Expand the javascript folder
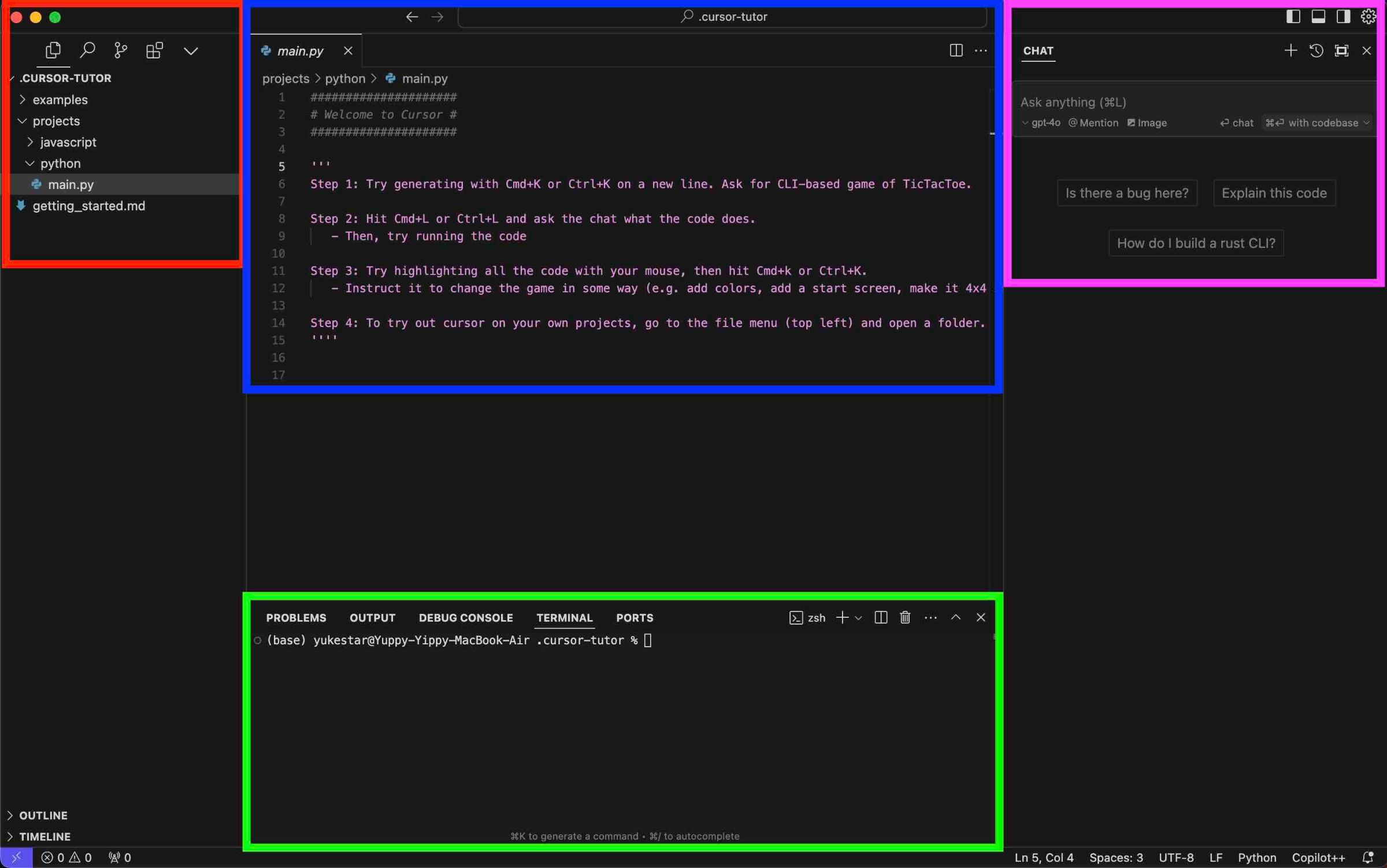 pyautogui.click(x=68, y=142)
